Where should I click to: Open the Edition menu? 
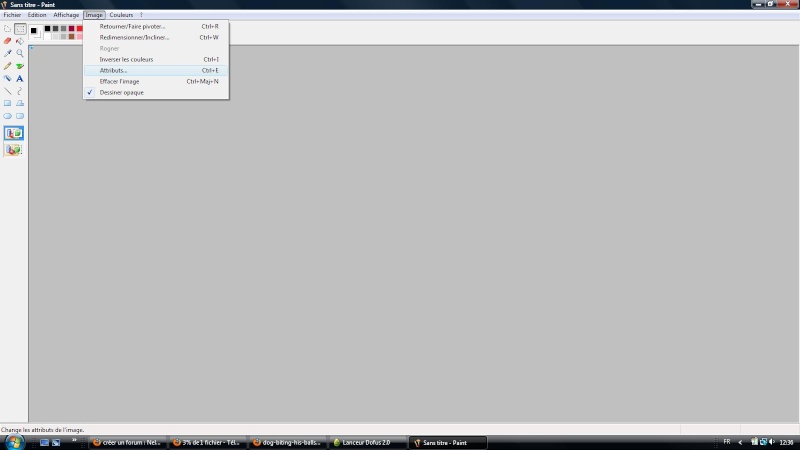point(37,15)
